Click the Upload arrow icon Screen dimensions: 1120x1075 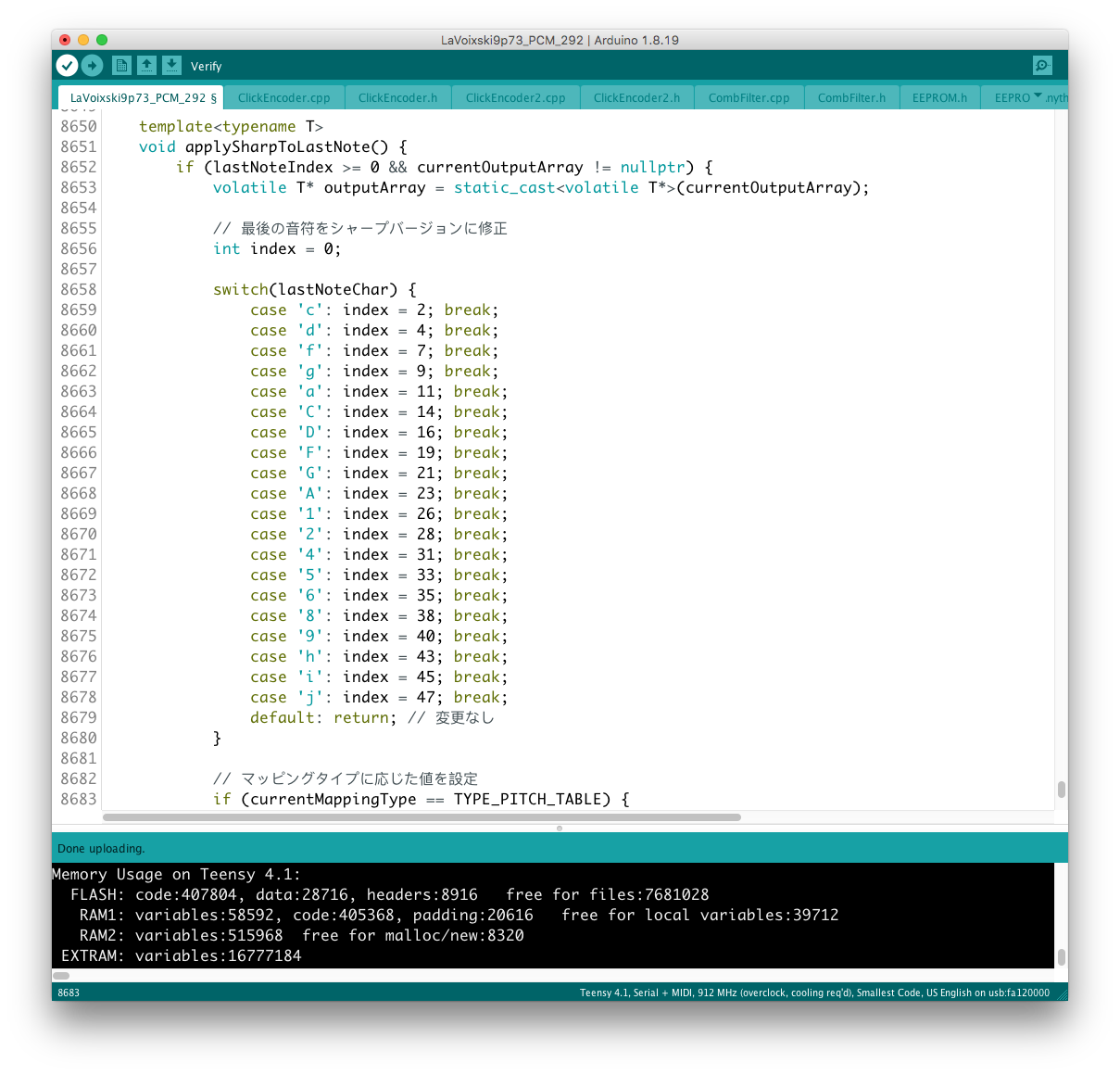pyautogui.click(x=92, y=65)
